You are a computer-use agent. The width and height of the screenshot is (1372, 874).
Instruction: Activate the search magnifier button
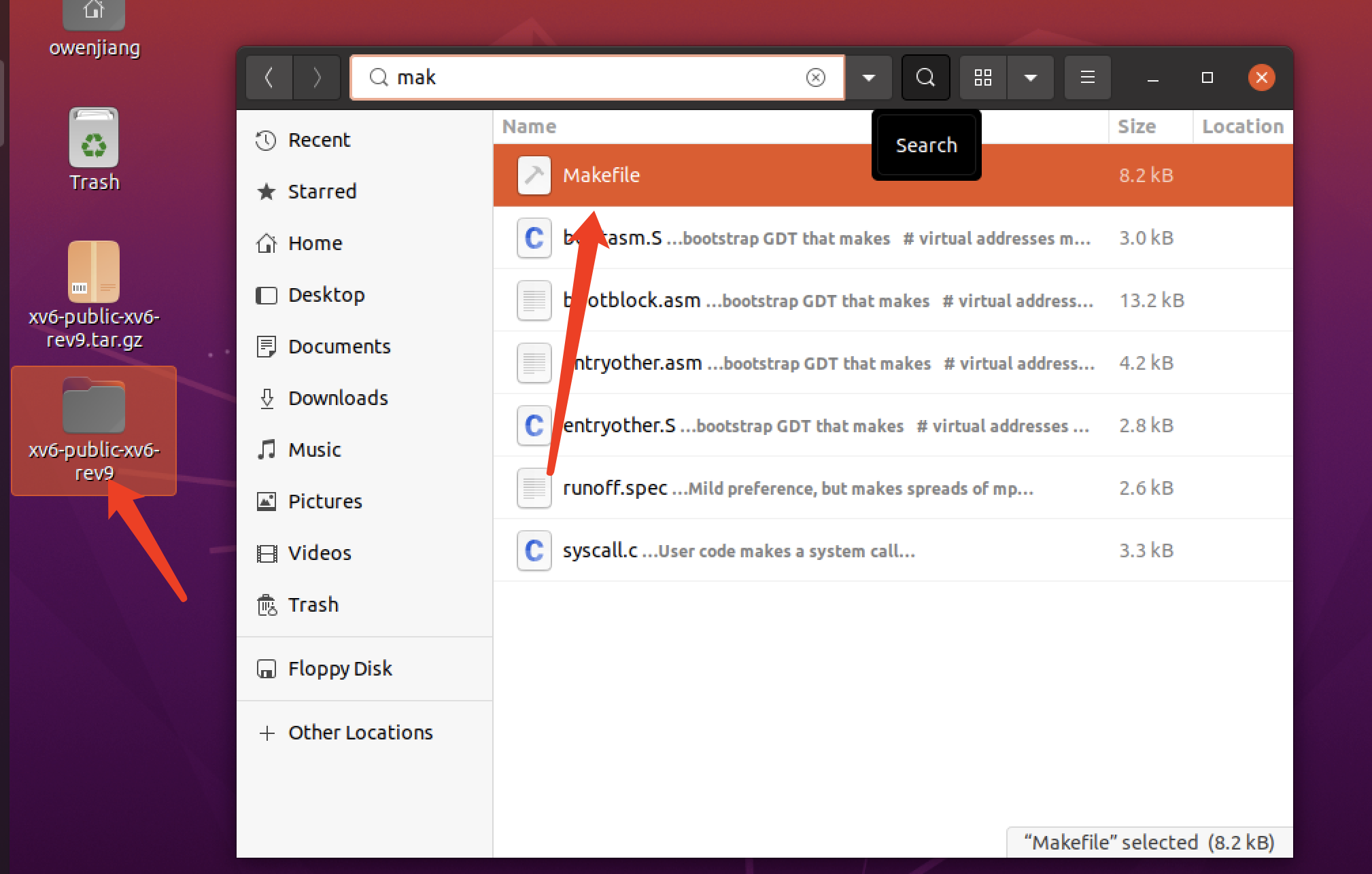[925, 77]
